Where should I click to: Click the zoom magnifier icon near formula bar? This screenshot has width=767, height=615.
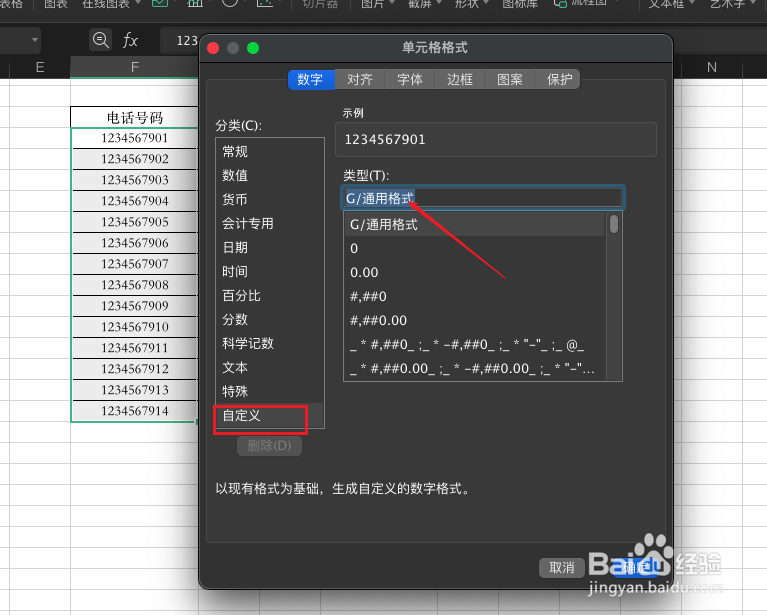pyautogui.click(x=100, y=40)
